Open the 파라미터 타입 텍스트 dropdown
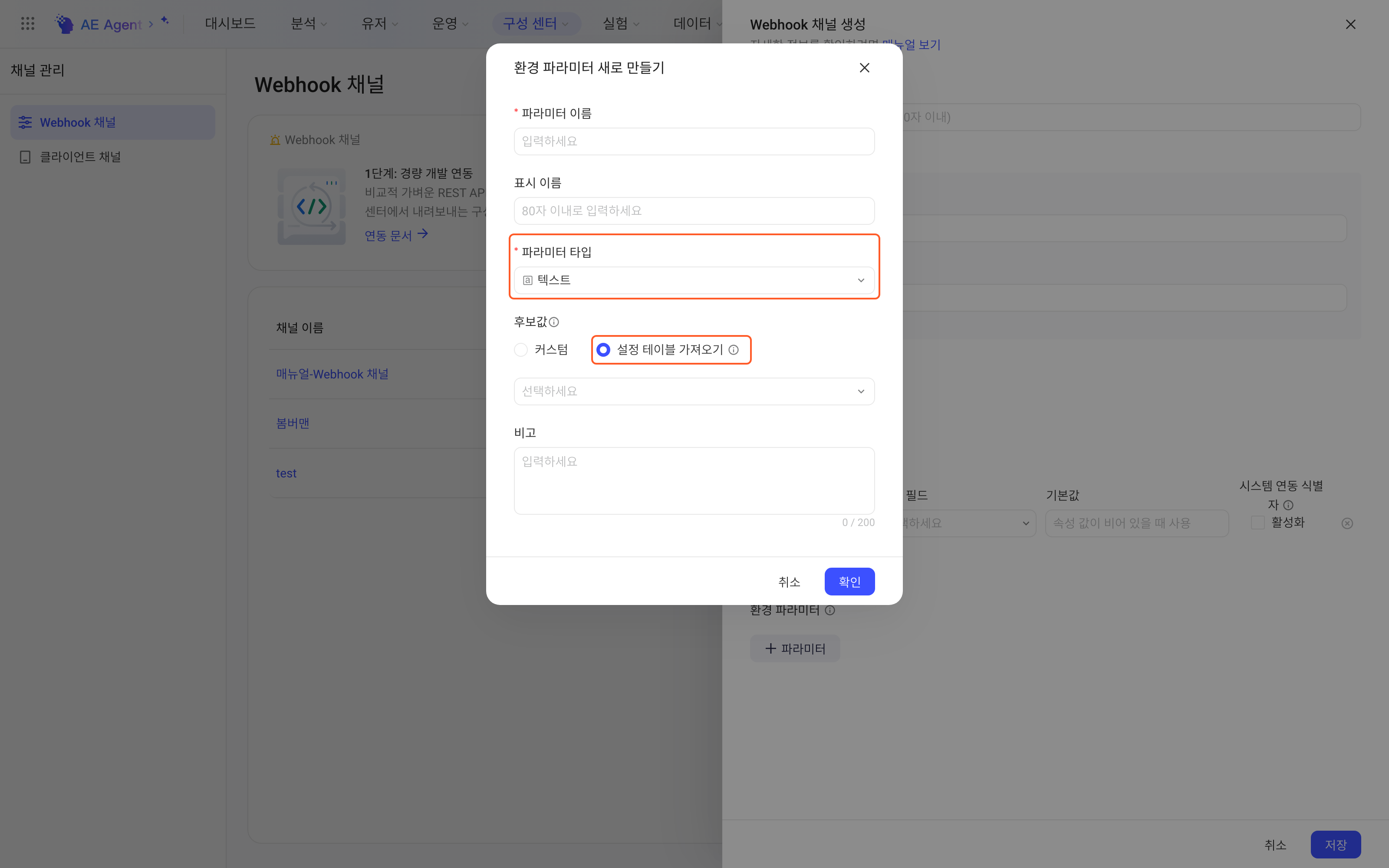This screenshot has width=1389, height=868. click(x=694, y=280)
